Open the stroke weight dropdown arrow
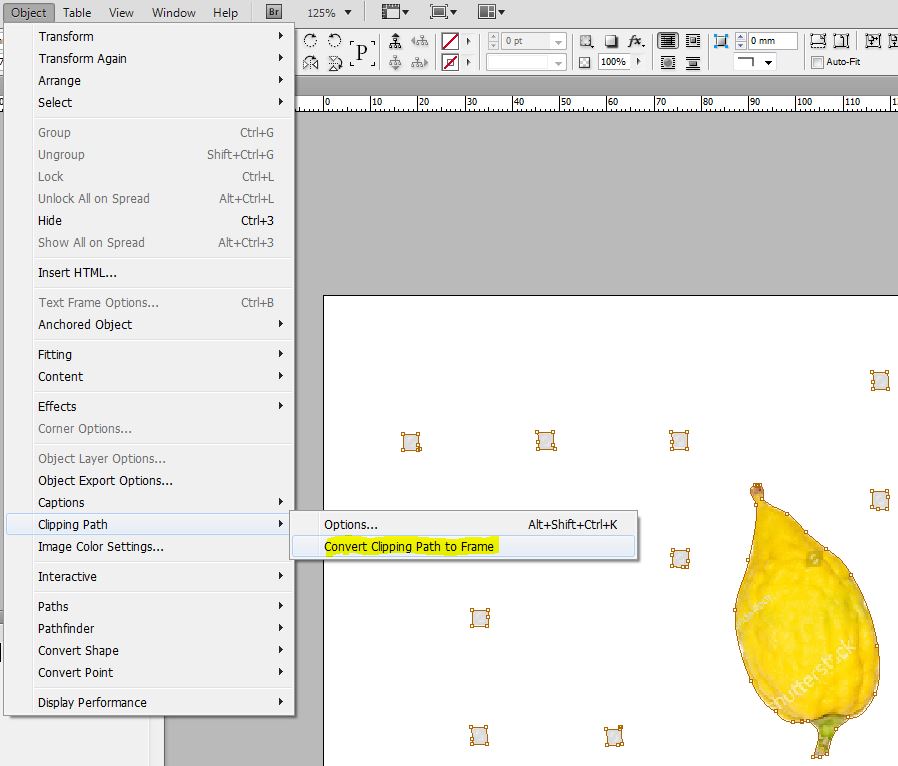The width and height of the screenshot is (898, 766). pyautogui.click(x=558, y=41)
